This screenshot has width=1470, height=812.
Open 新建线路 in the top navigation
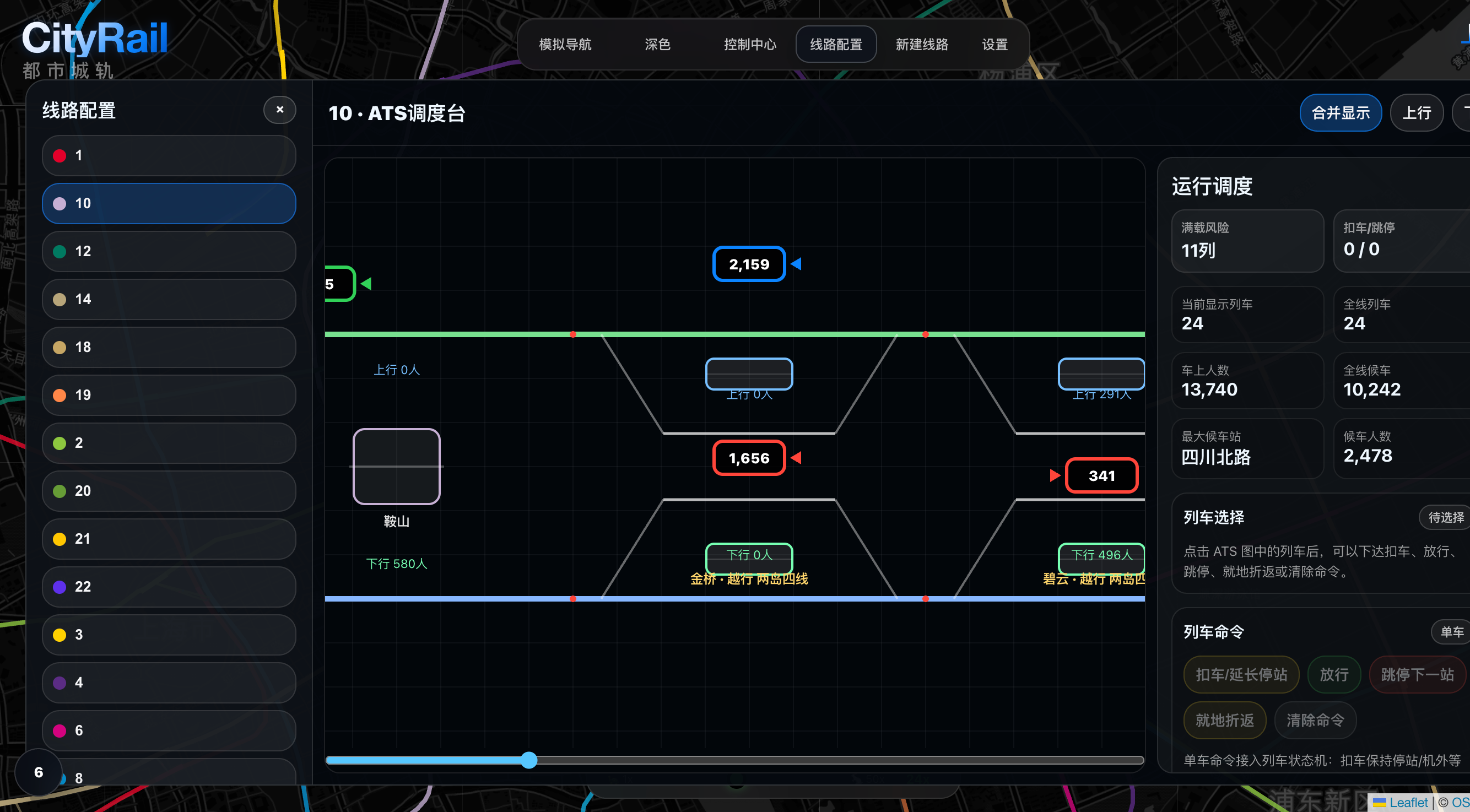pos(922,45)
